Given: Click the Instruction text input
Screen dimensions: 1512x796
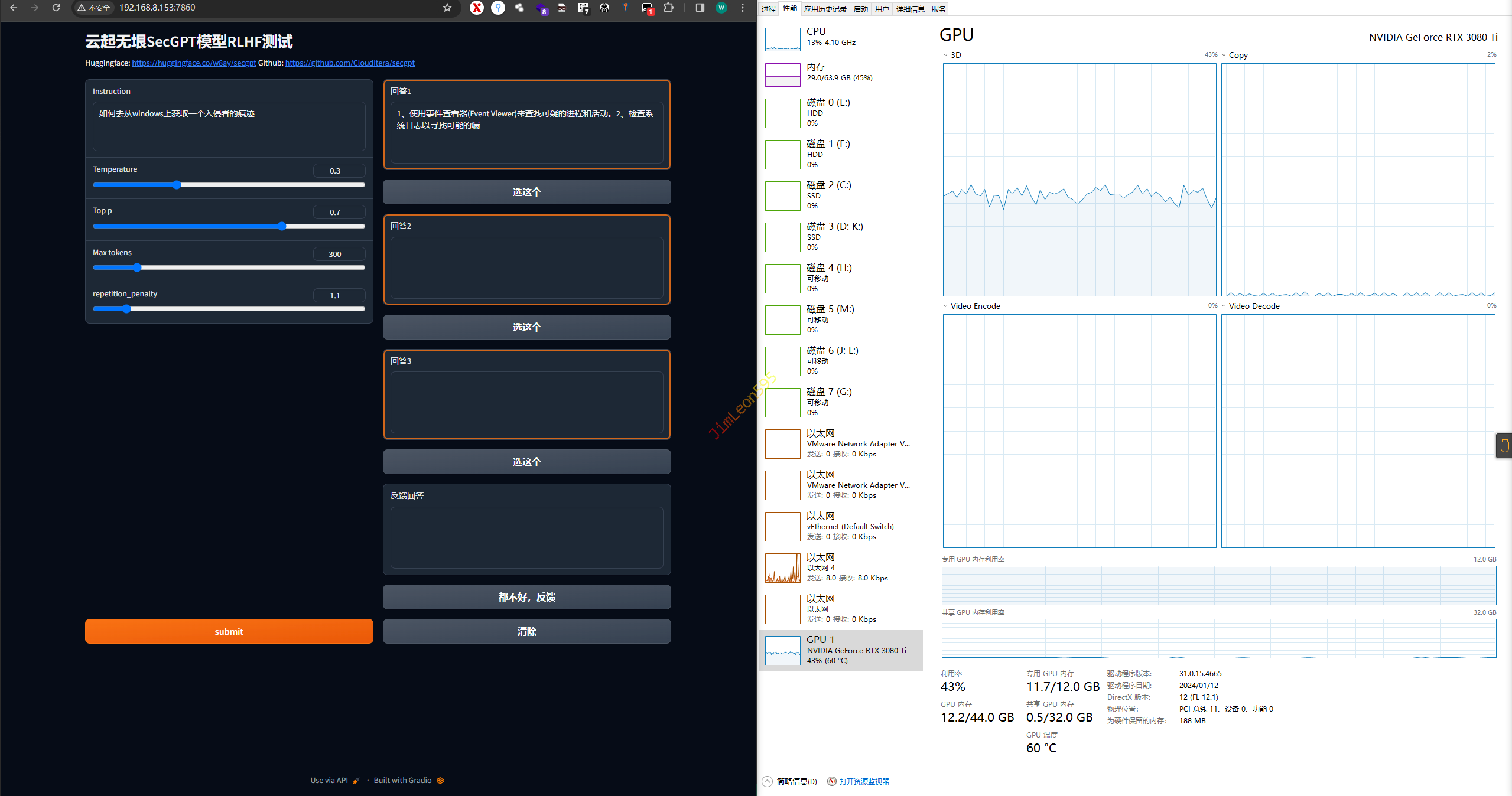Looking at the screenshot, I should 229,126.
